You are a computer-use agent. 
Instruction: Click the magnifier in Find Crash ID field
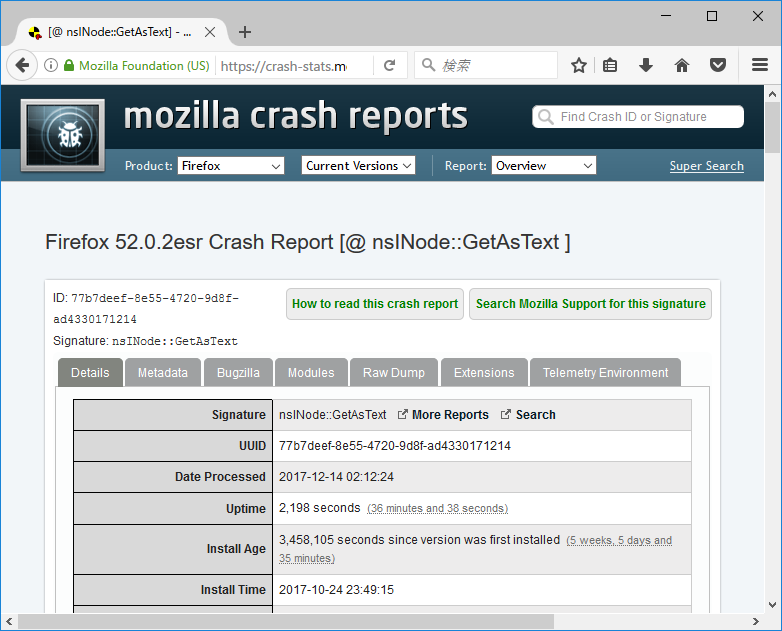pos(546,117)
